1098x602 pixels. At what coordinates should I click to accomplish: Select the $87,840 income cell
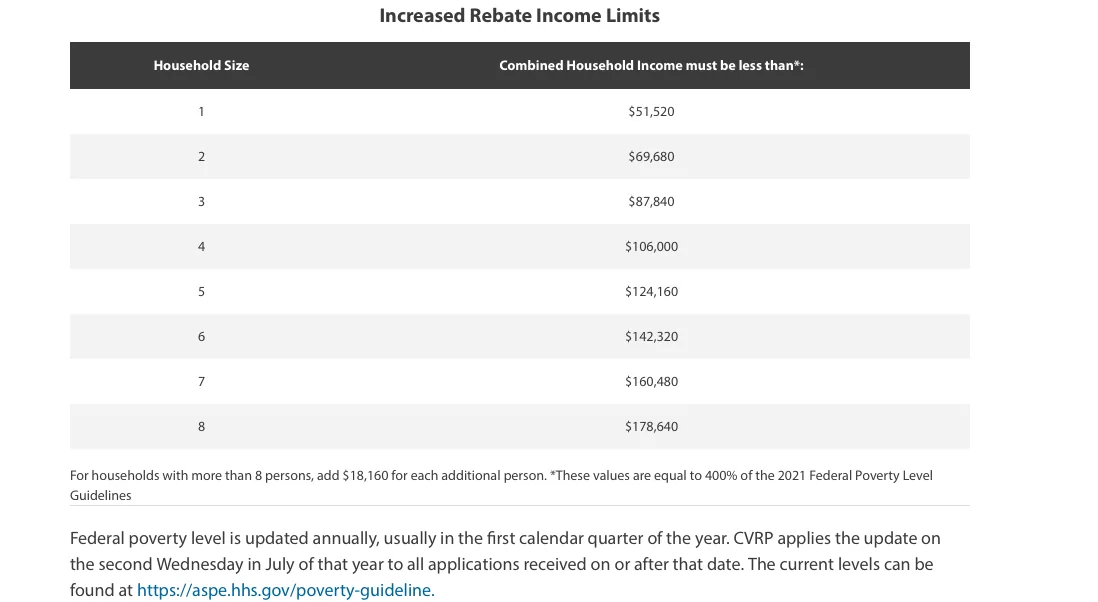click(651, 202)
